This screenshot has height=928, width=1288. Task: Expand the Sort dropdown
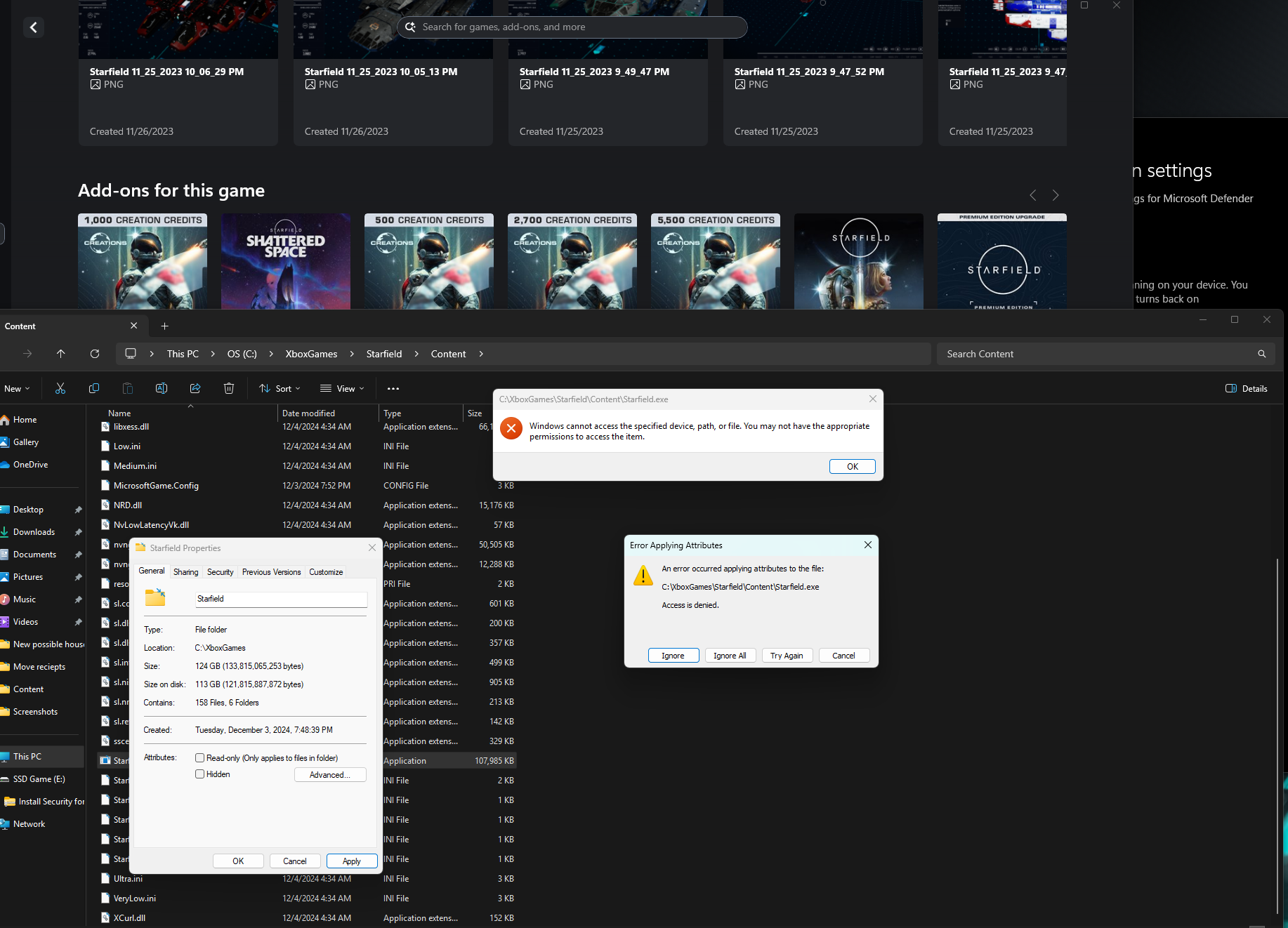(x=280, y=388)
